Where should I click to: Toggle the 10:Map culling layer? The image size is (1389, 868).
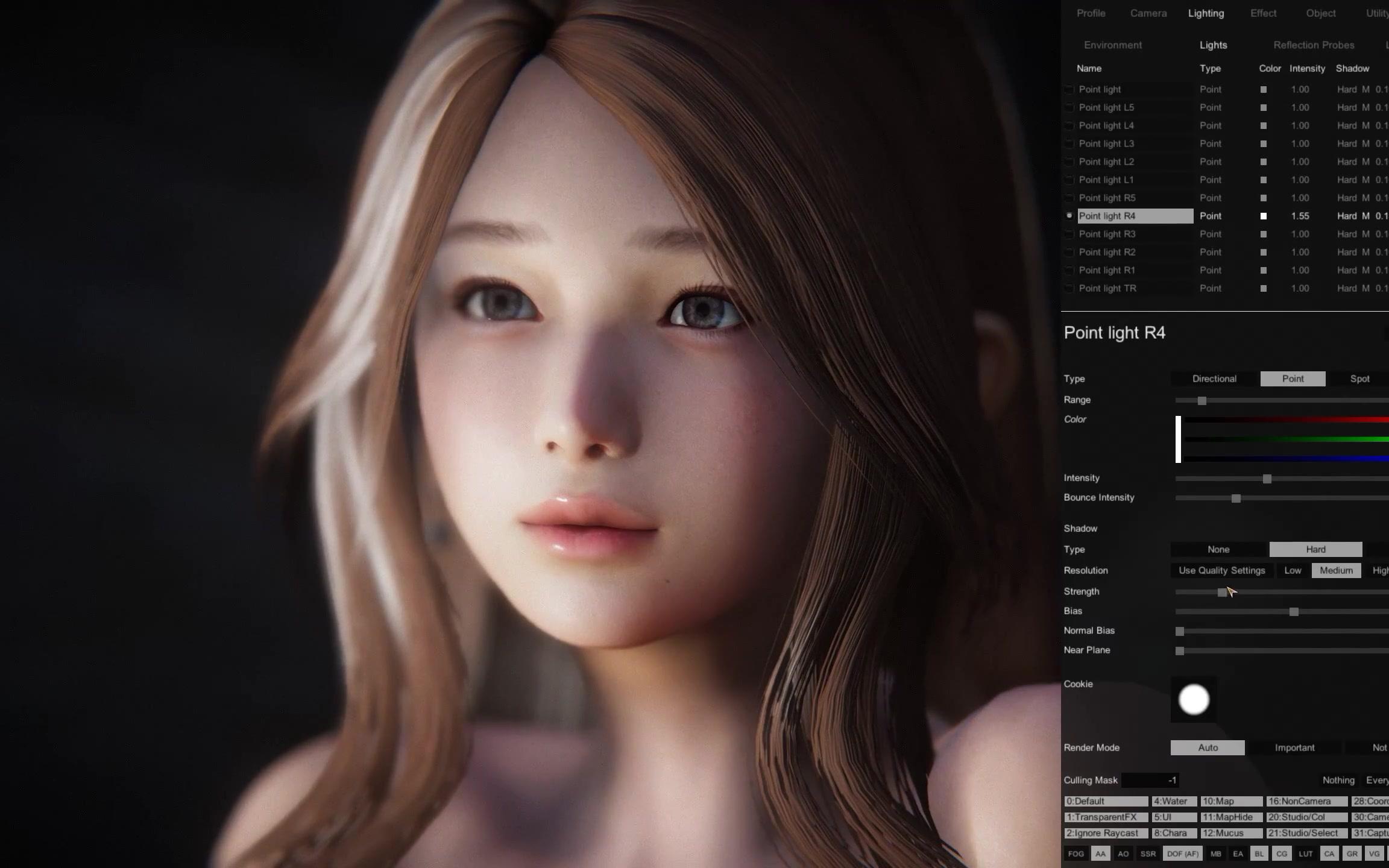1232,801
